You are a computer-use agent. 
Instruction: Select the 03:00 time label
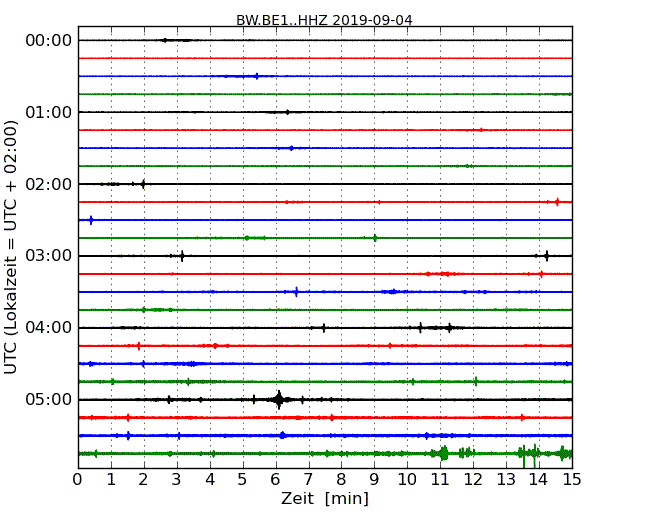[x=49, y=256]
